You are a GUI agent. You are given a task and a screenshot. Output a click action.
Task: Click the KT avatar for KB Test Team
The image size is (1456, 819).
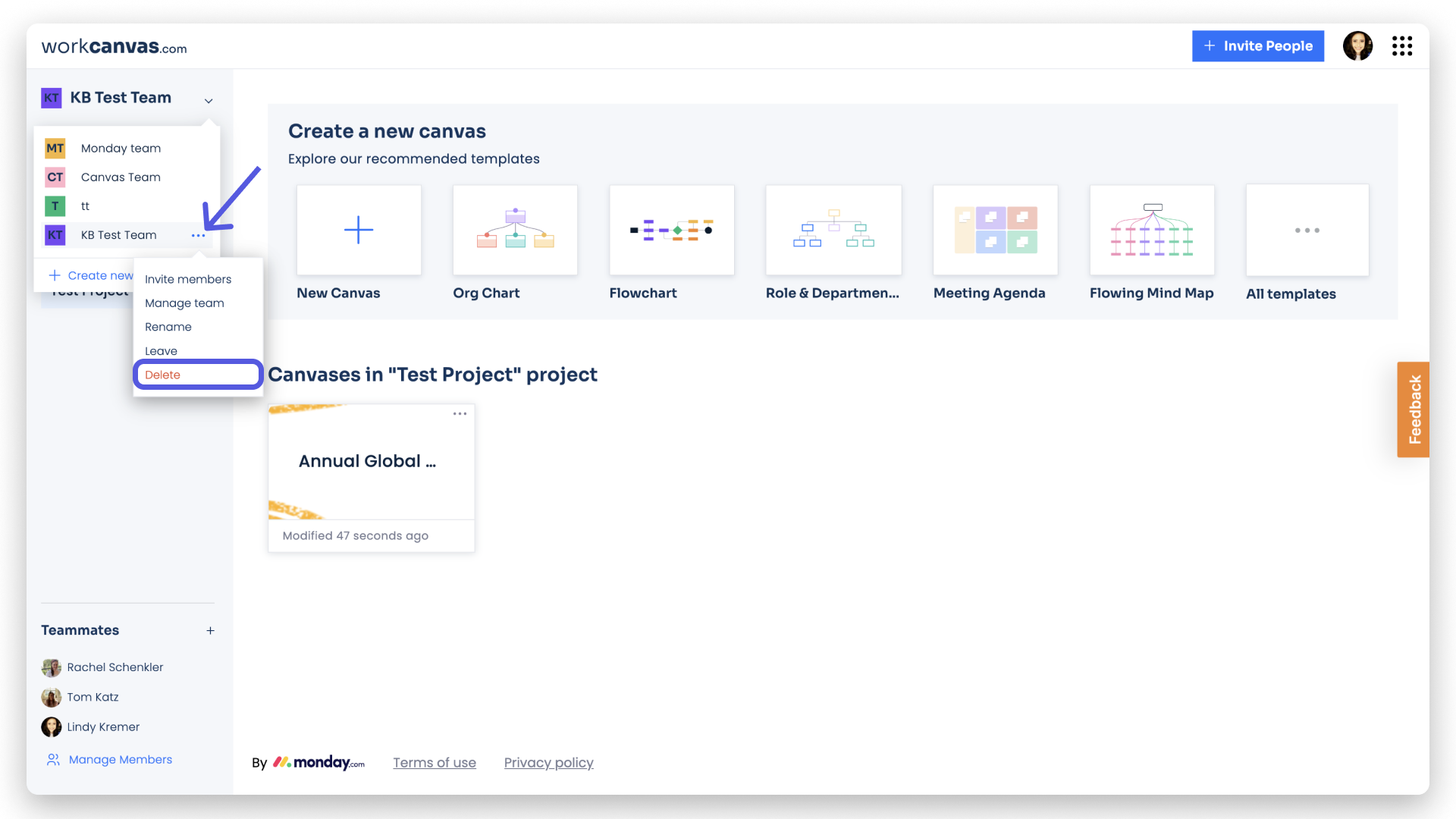point(51,98)
